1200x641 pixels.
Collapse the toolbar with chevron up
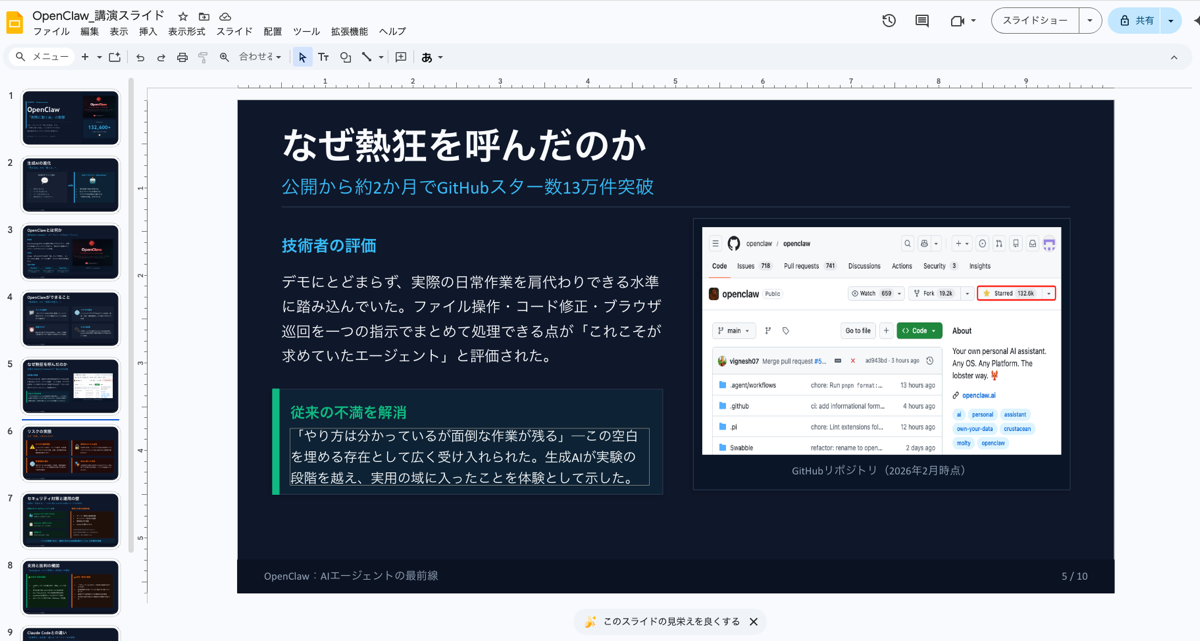tap(1174, 57)
